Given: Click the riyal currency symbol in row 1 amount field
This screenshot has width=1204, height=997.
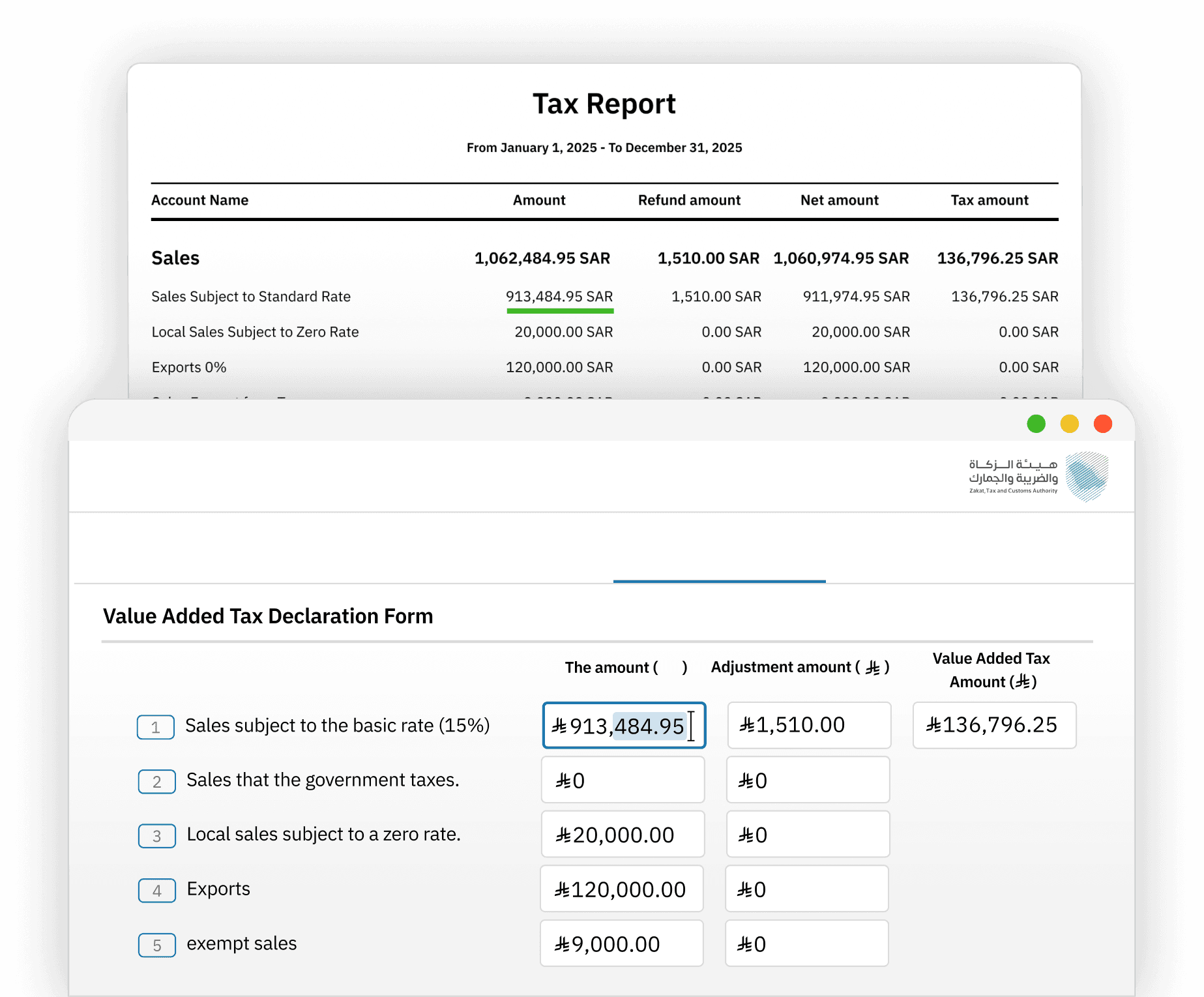Looking at the screenshot, I should click(561, 725).
